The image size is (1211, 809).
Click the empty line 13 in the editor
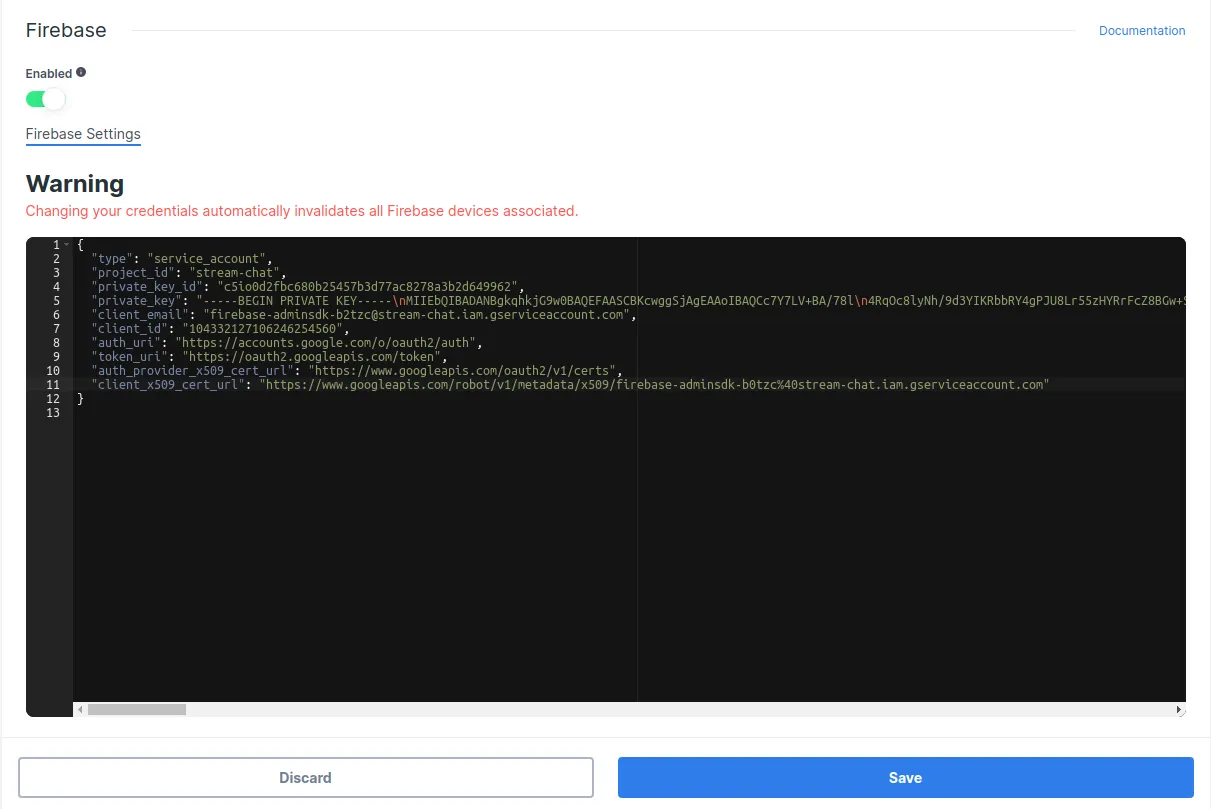tap(200, 412)
